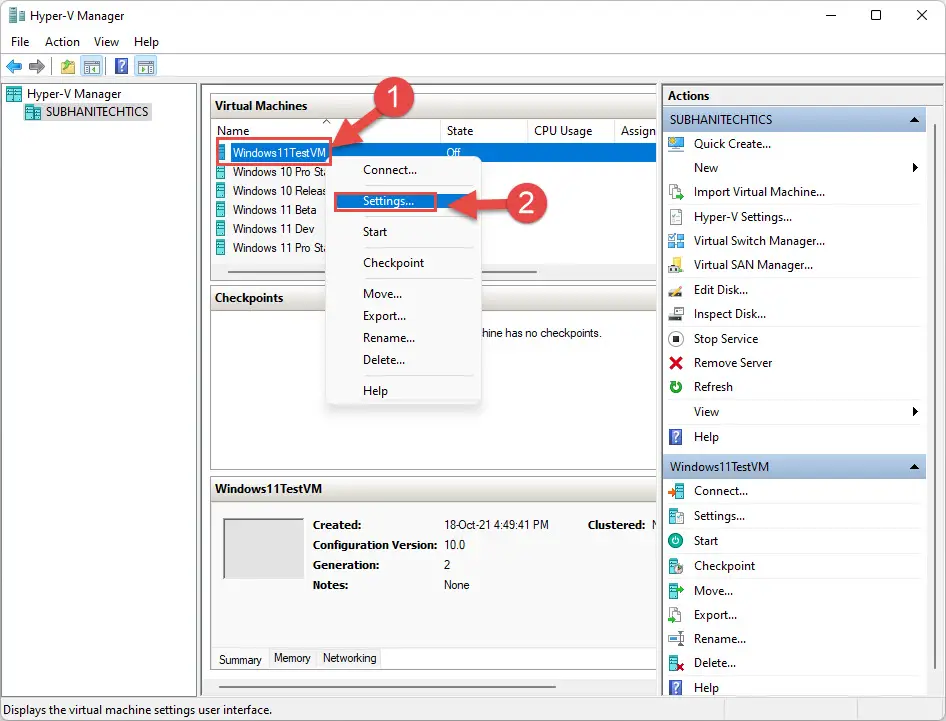Click the Virtual Switch Manager icon
Image resolution: width=946 pixels, height=721 pixels.
coord(676,241)
